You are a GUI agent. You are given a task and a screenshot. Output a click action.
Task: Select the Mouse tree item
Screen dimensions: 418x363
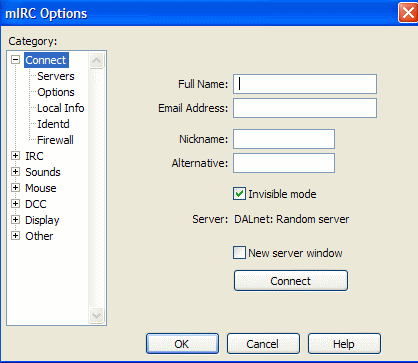pyautogui.click(x=41, y=188)
